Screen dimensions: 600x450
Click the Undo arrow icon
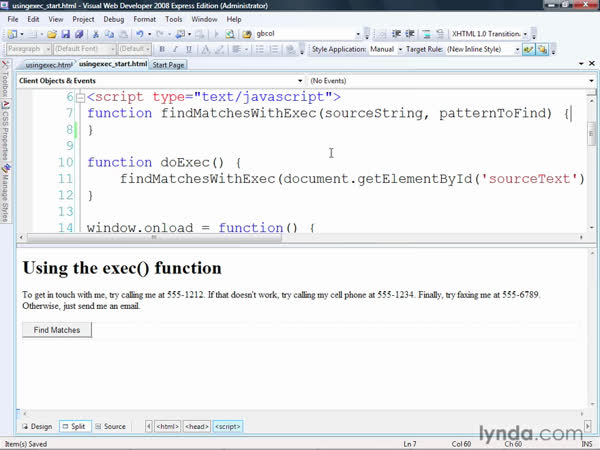click(x=140, y=33)
